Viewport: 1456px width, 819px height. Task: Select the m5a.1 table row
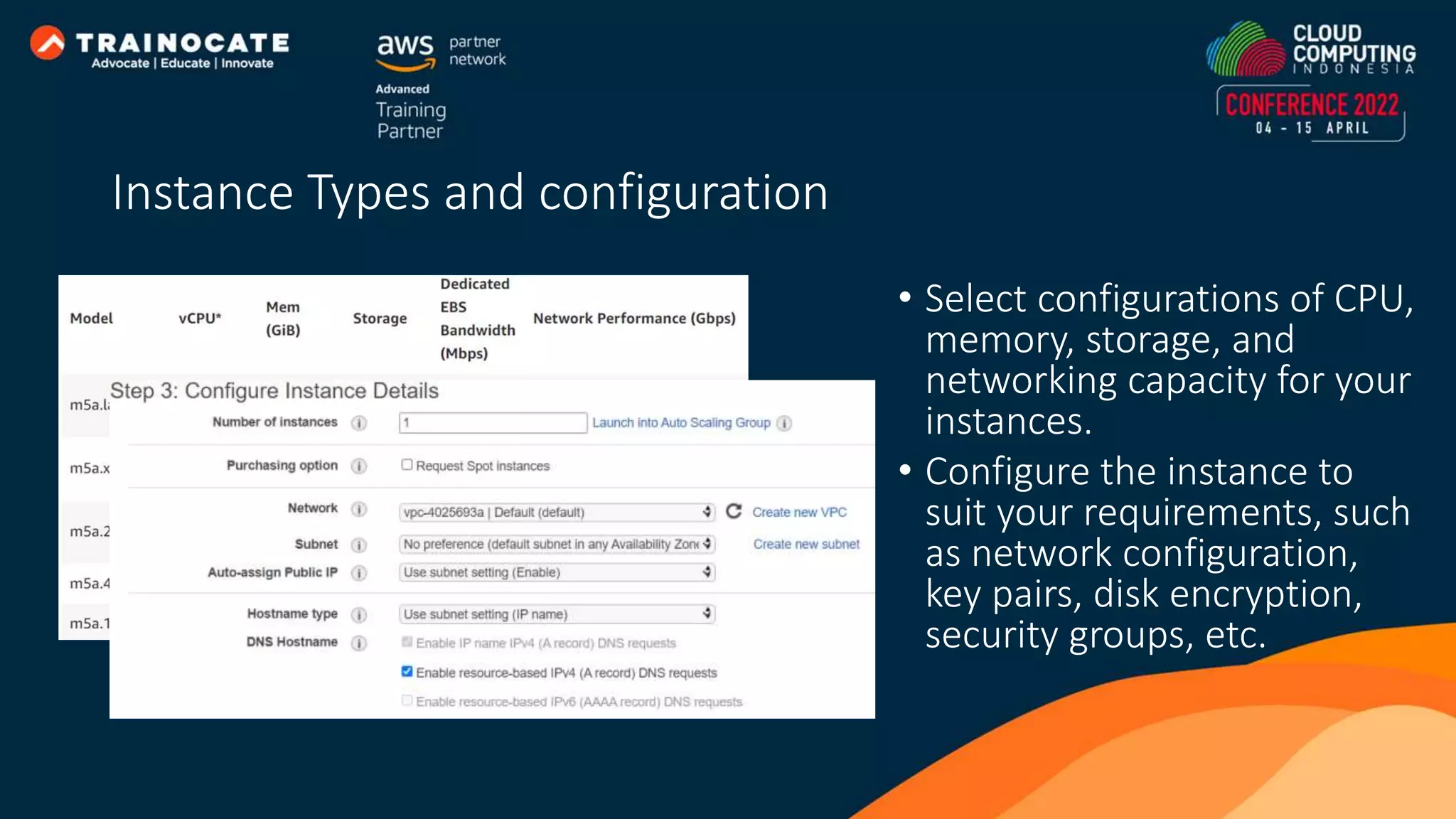(x=85, y=623)
